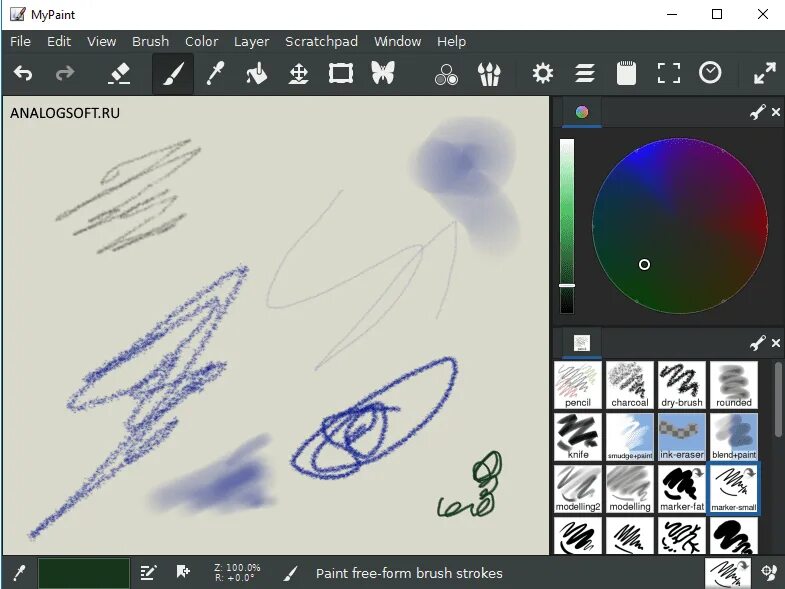Viewport: 785px width, 589px height.
Task: Open the View menu
Action: click(x=102, y=42)
